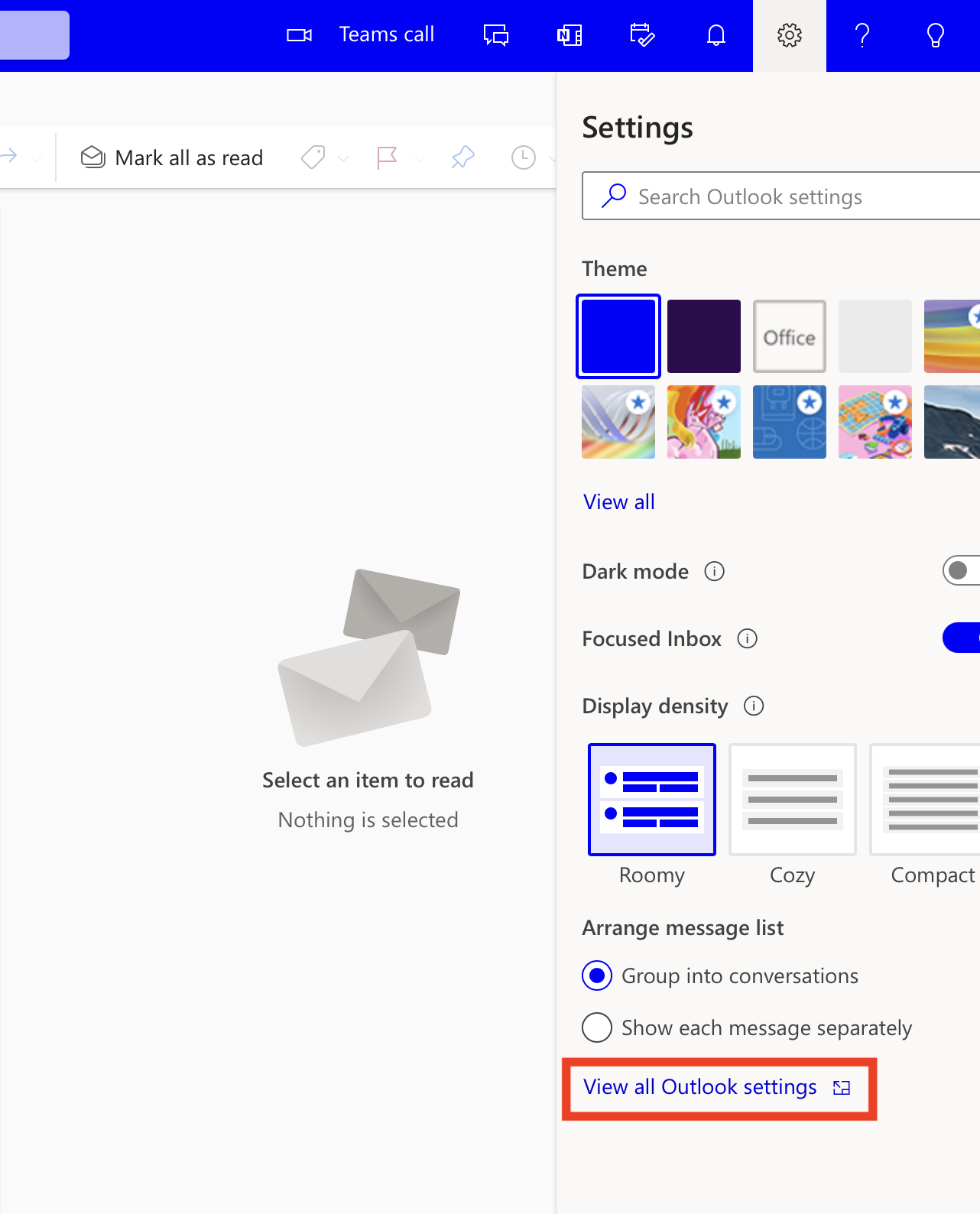Click the pop-out icon beside View all Outlook settings
Viewport: 980px width, 1214px height.
(842, 1088)
